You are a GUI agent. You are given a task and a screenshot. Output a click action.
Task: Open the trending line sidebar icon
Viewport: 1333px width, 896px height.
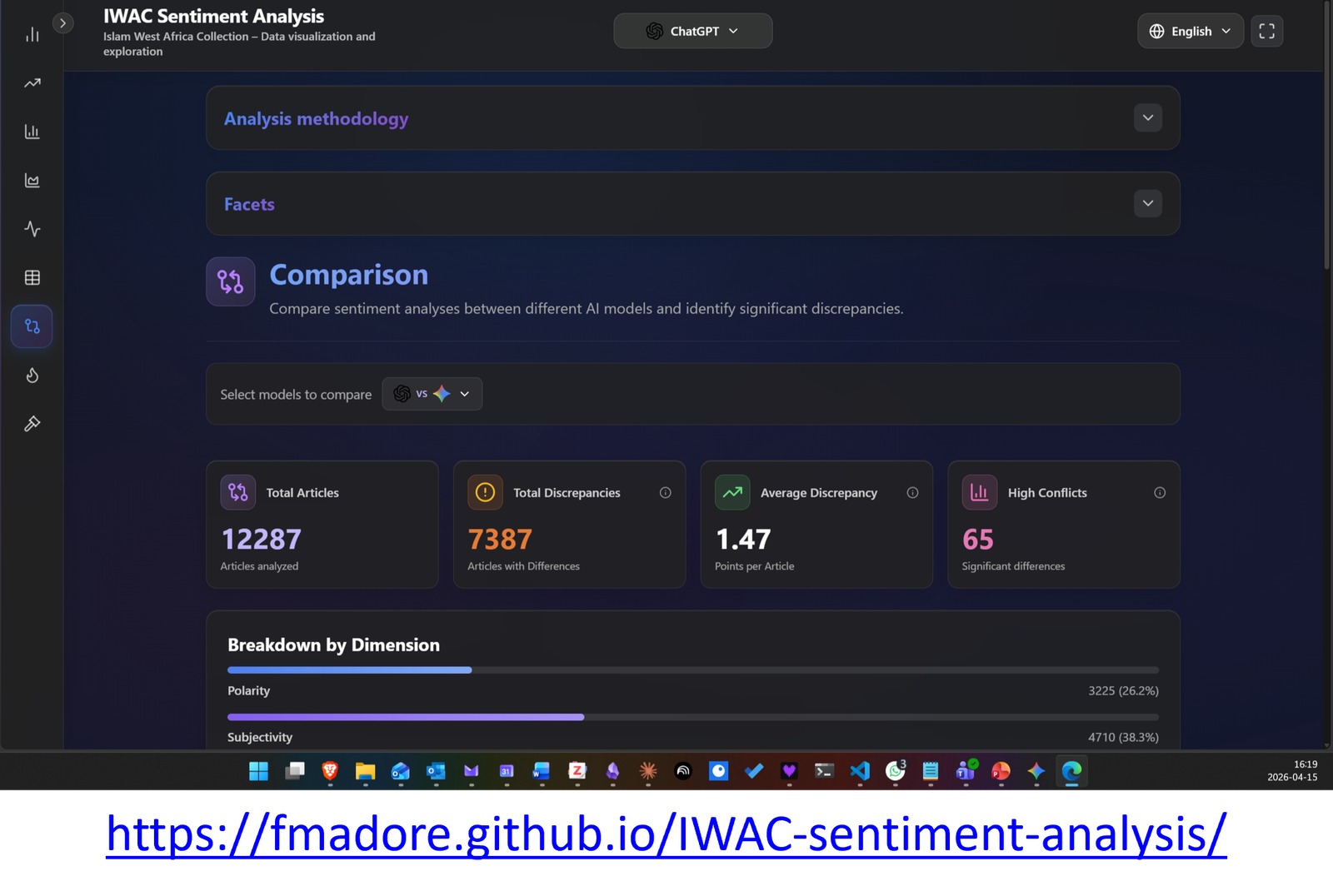pyautogui.click(x=32, y=83)
